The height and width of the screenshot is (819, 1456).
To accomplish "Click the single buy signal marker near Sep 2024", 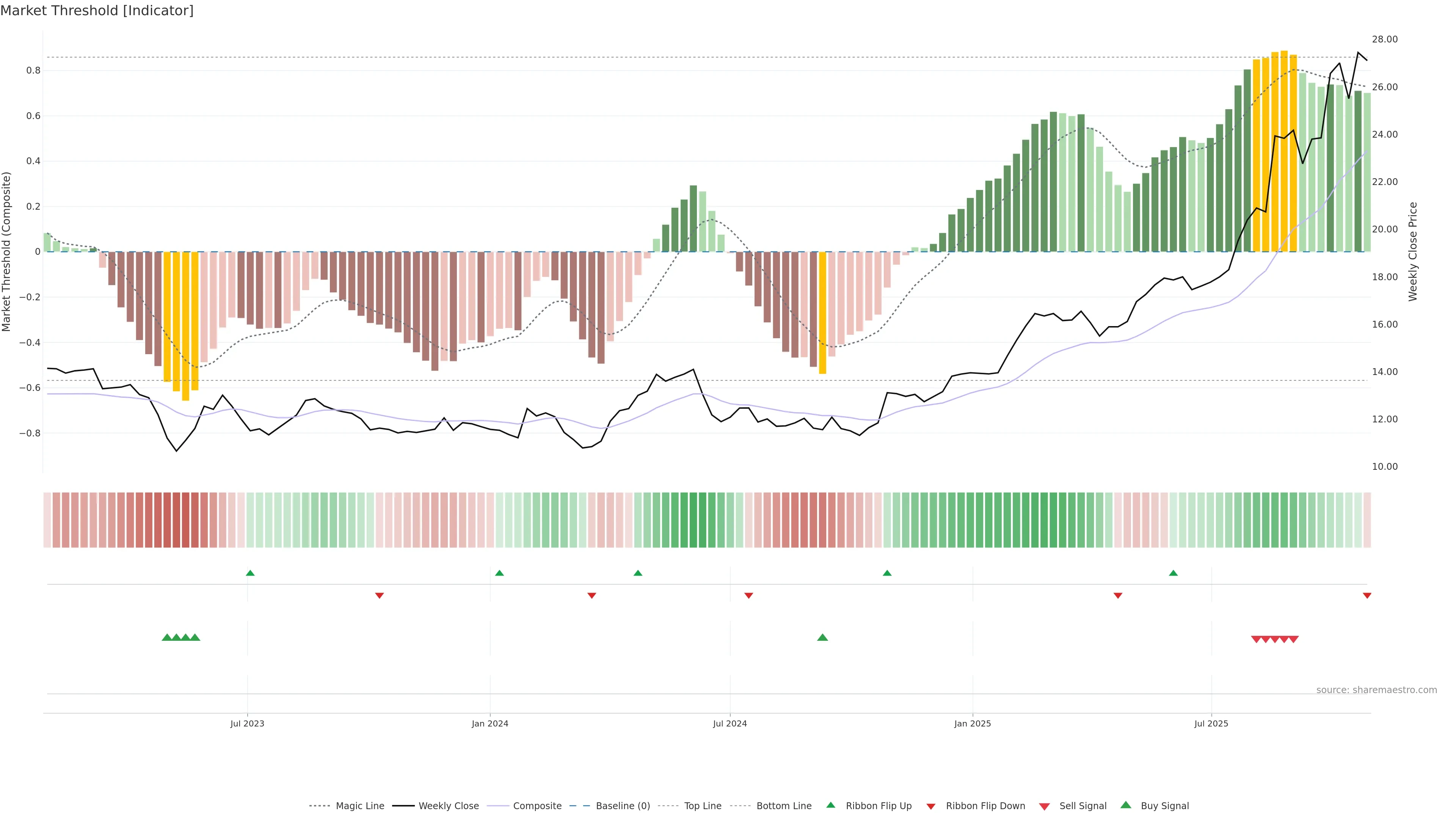I will 822,637.
